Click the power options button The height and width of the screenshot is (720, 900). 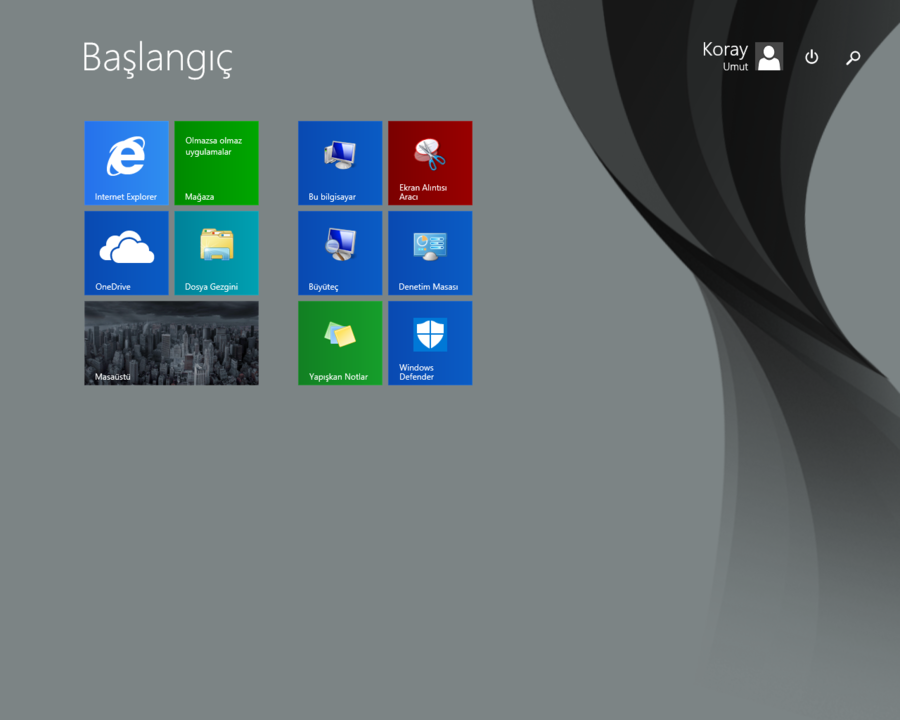[812, 57]
